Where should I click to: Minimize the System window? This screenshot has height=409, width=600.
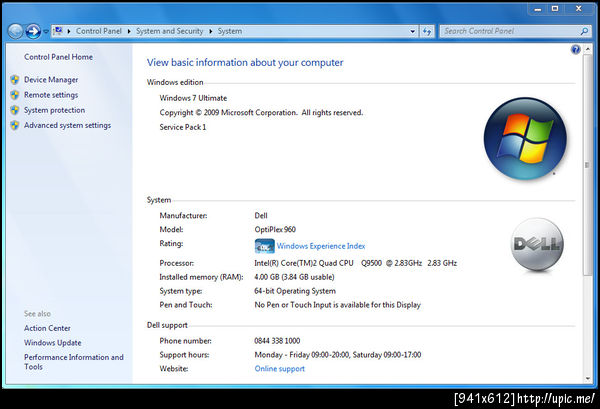(538, 9)
